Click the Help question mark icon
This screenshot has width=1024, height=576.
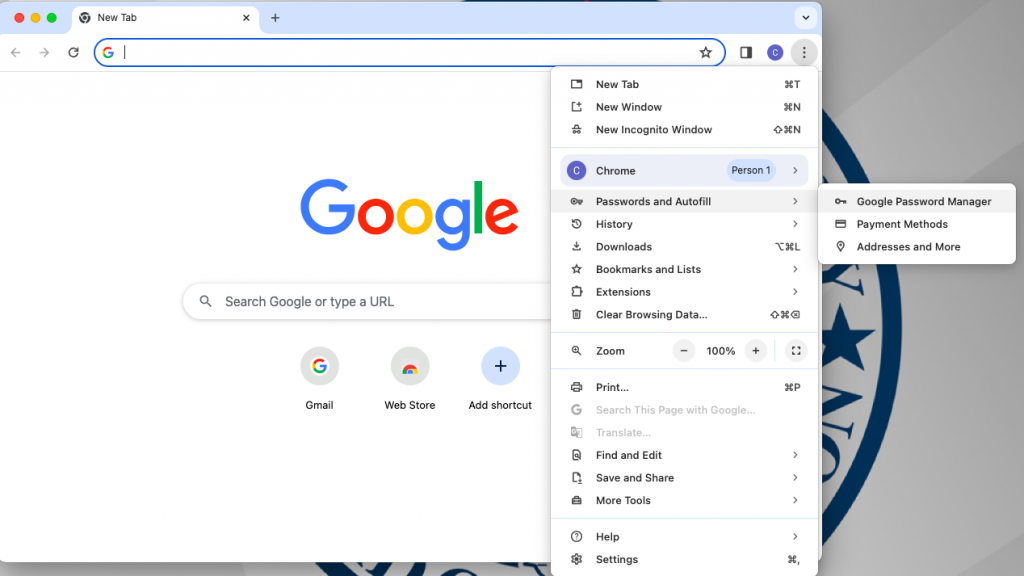(x=576, y=537)
